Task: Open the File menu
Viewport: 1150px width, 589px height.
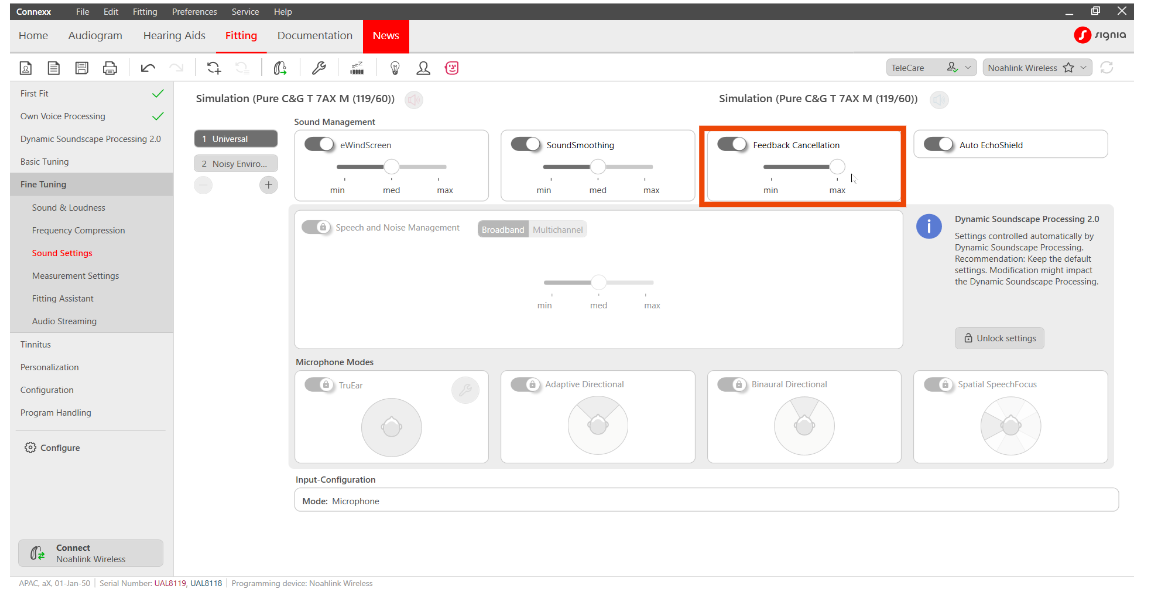Action: click(x=83, y=12)
